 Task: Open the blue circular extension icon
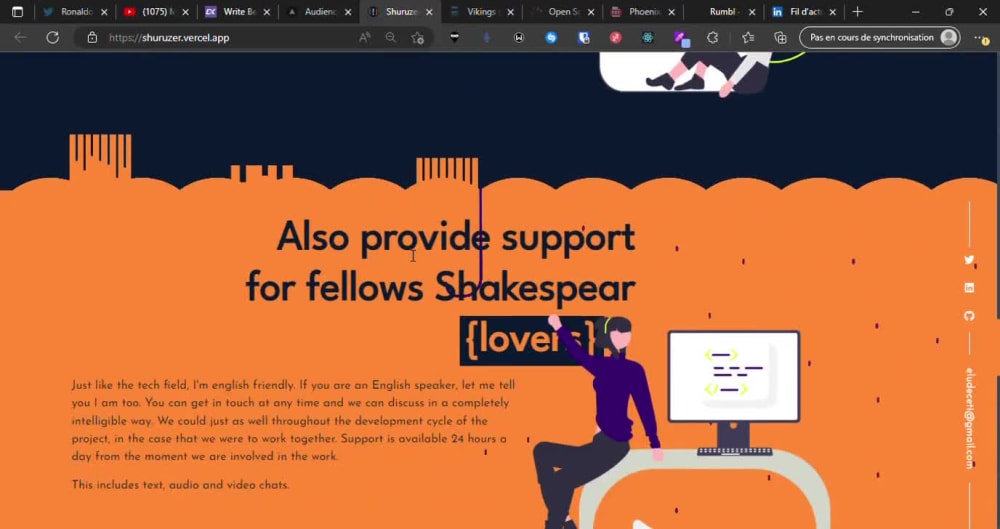coord(551,38)
